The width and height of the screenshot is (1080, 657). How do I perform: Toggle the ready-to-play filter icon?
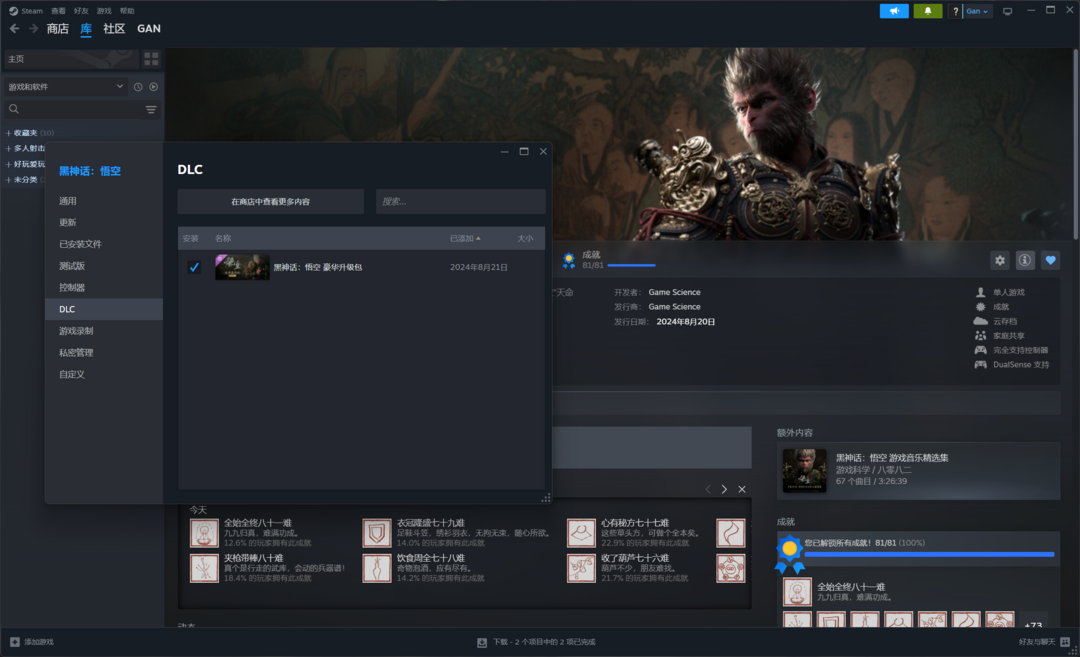click(154, 87)
